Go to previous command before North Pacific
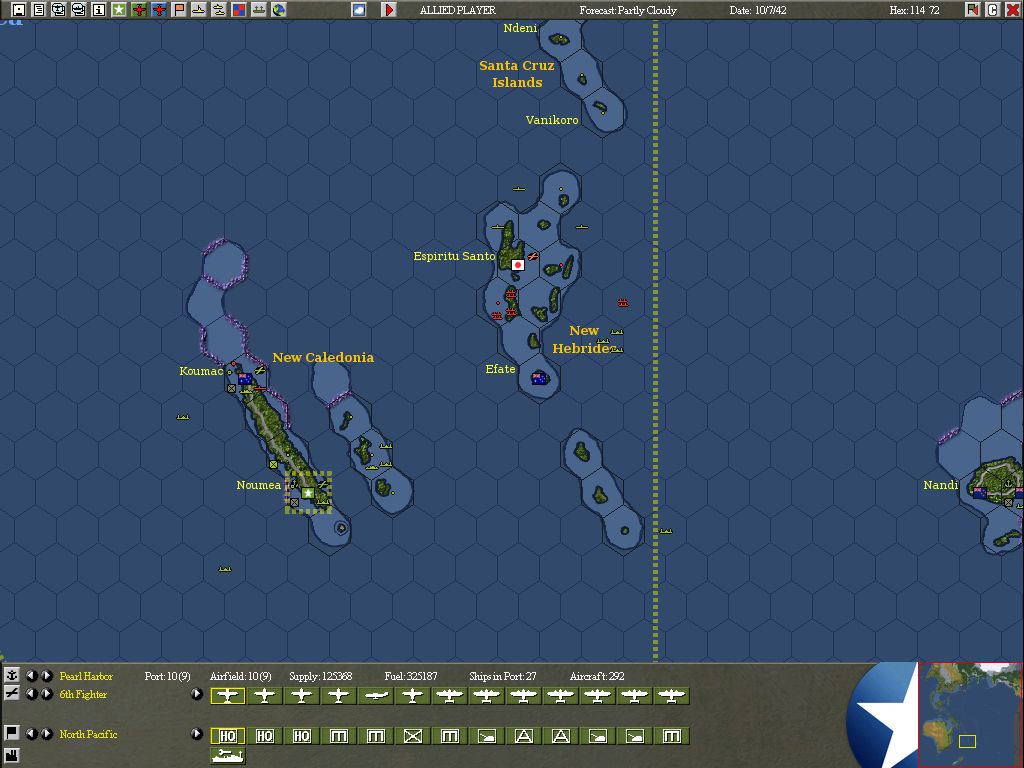 (x=31, y=734)
